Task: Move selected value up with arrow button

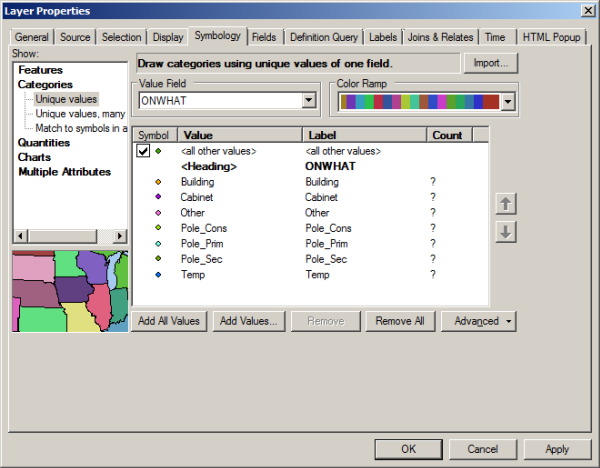Action: coord(507,204)
